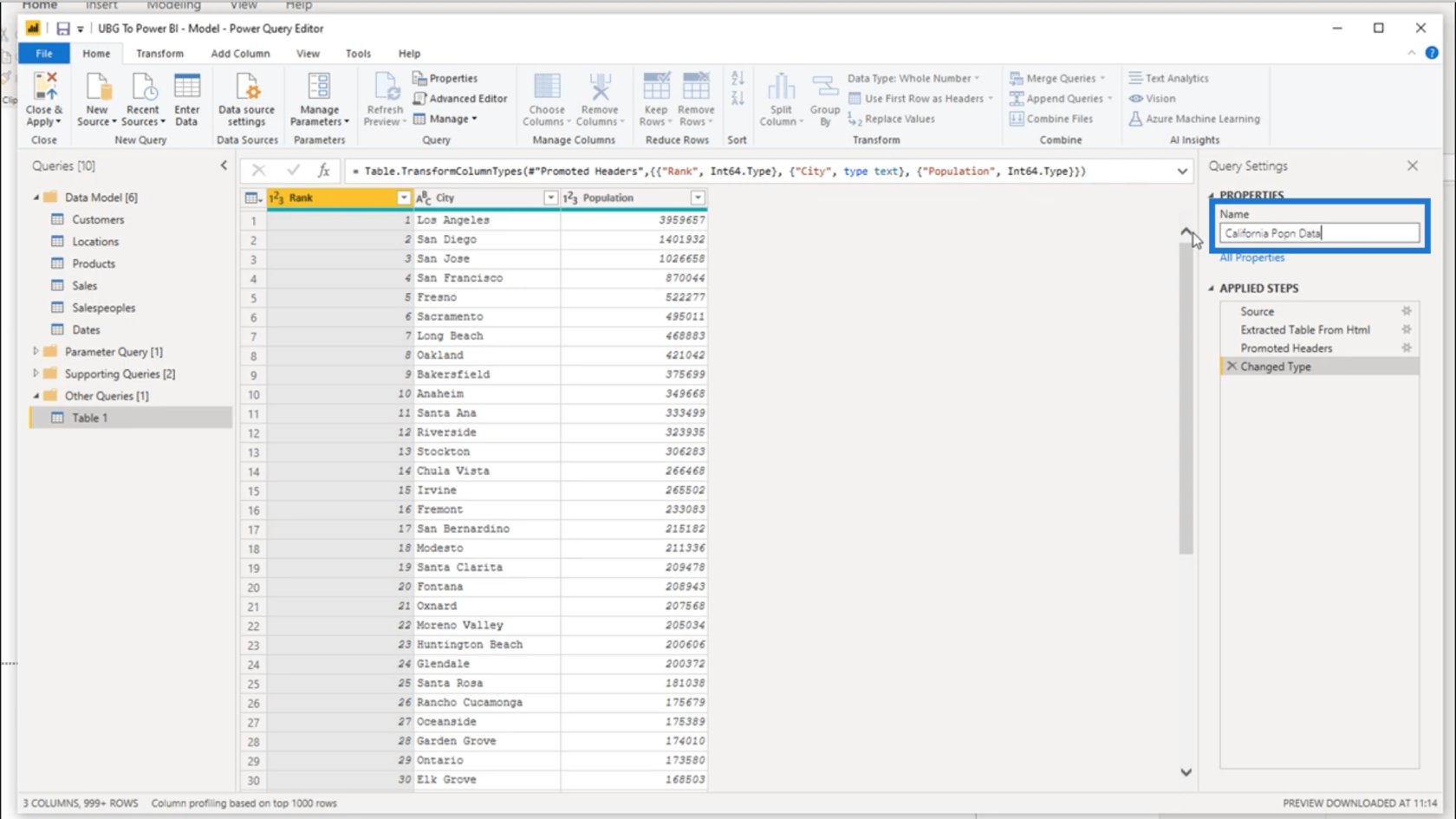Click Merge Queries button
This screenshot has height=819, width=1456.
tap(1057, 78)
